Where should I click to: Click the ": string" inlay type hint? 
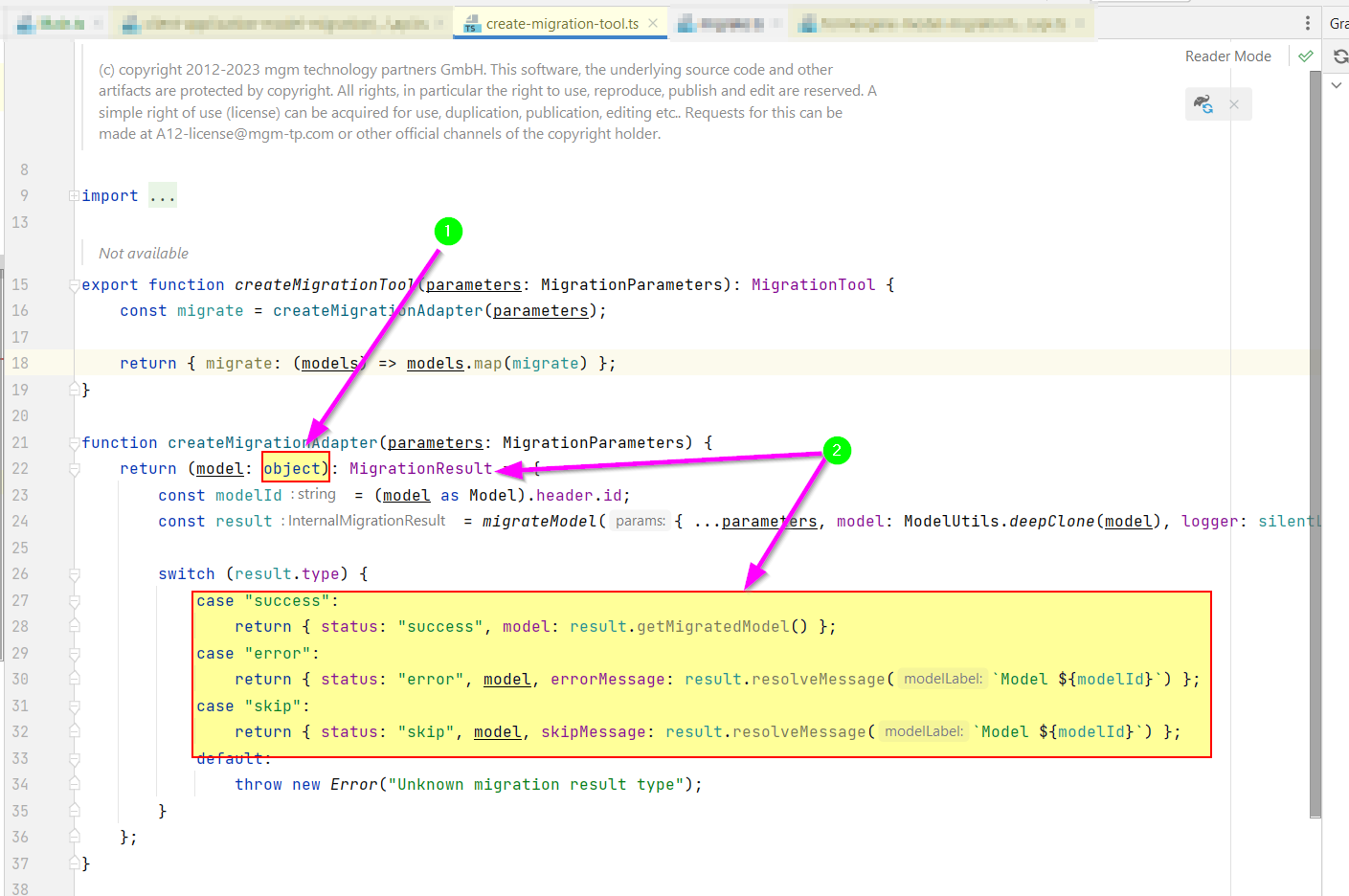click(x=313, y=495)
